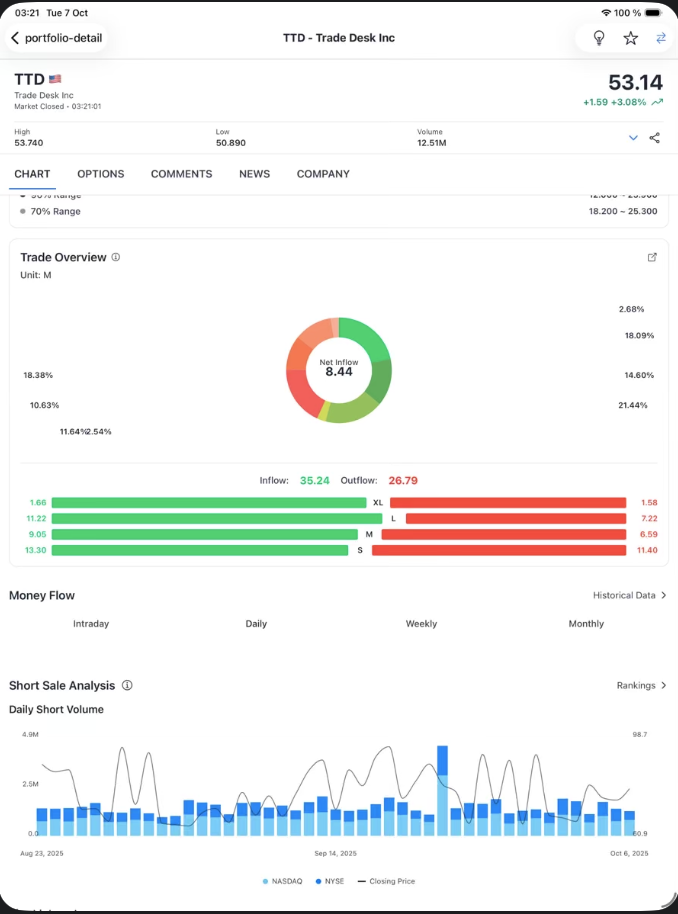Tap the Inflow total 35.24
Viewport: 678px width, 914px height.
pyautogui.click(x=315, y=481)
